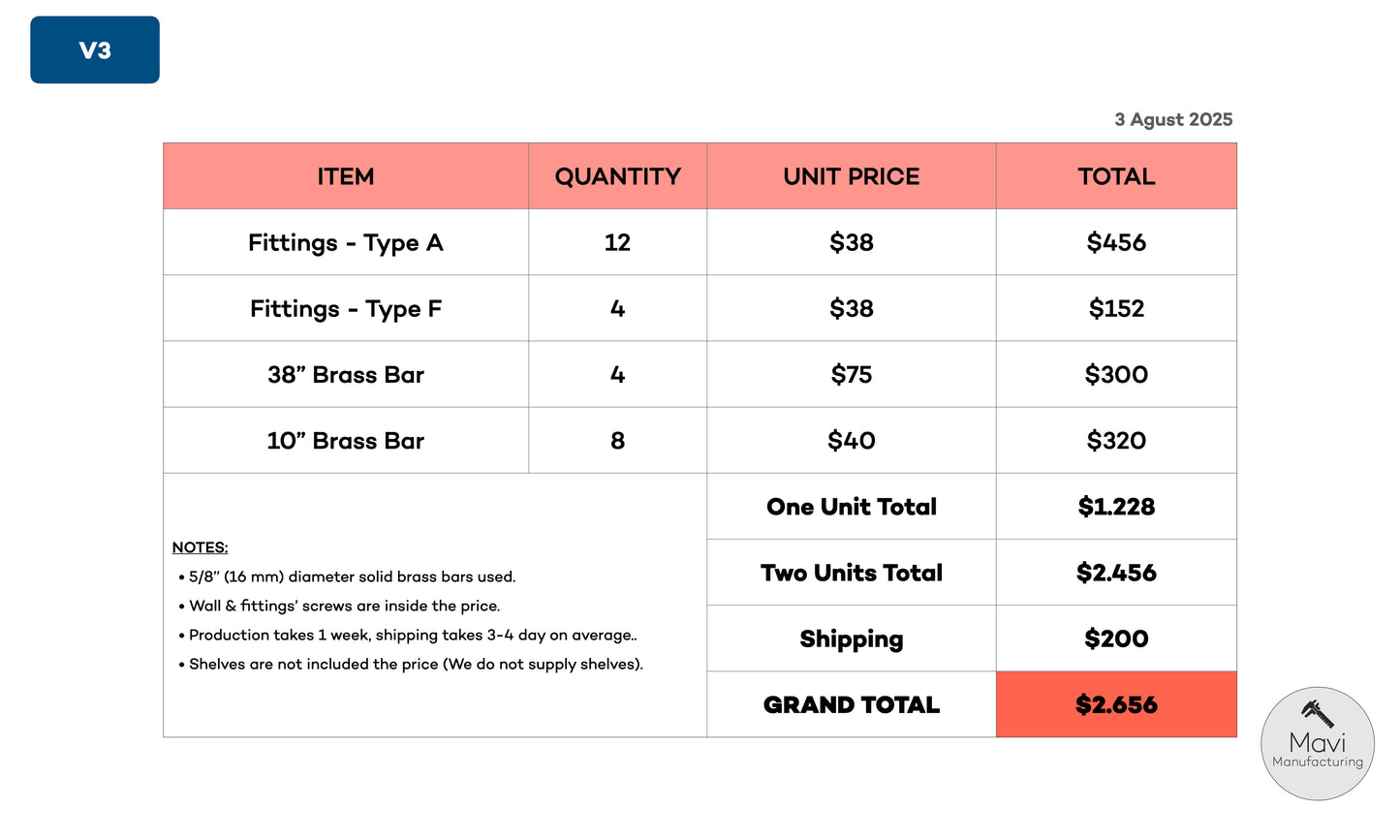Image resolution: width=1400 pixels, height=840 pixels.
Task: Click the TOTAL column header
Action: [1116, 176]
